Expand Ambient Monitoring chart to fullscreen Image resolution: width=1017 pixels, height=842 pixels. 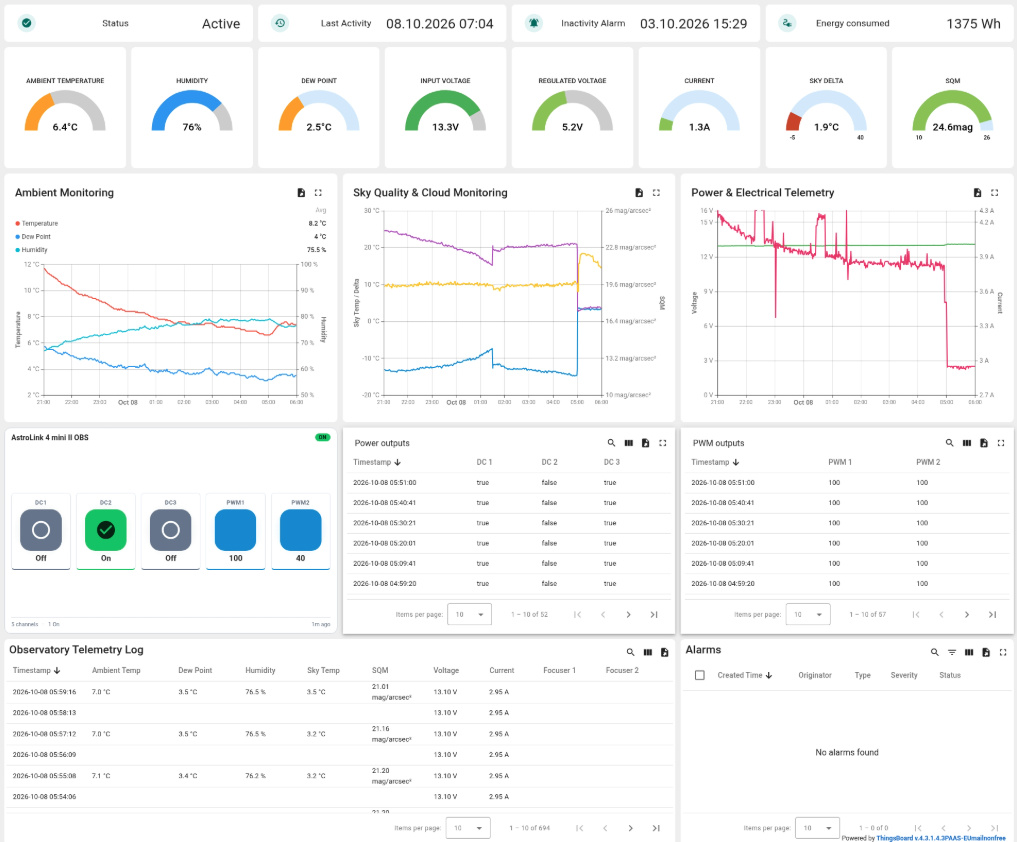318,193
